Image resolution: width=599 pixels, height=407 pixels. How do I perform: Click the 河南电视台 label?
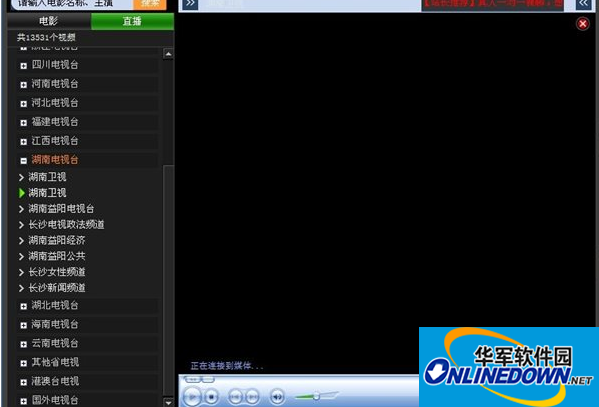[x=55, y=84]
